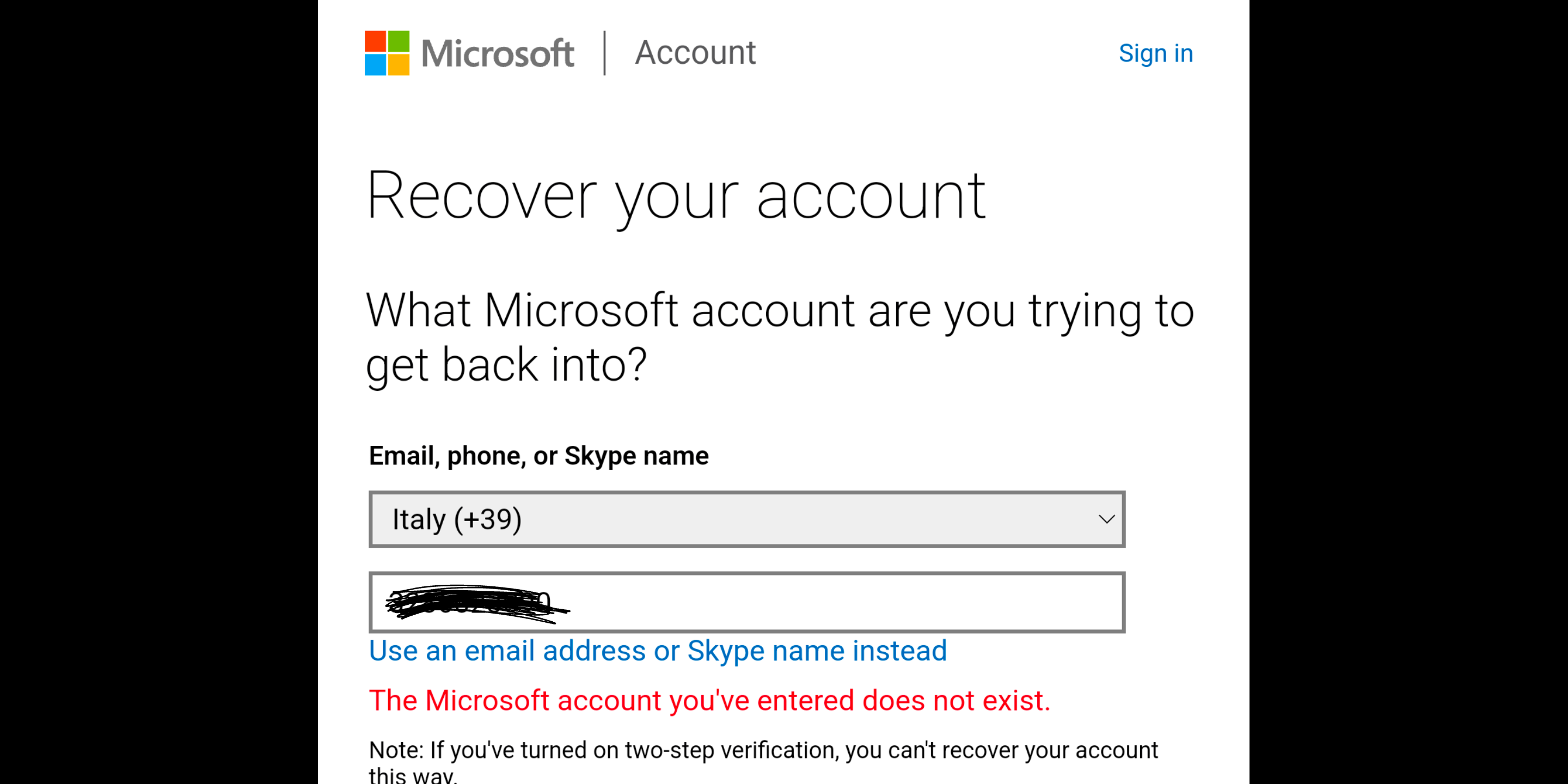Open the Account header label
Image resolution: width=1568 pixels, height=784 pixels.
(x=695, y=52)
